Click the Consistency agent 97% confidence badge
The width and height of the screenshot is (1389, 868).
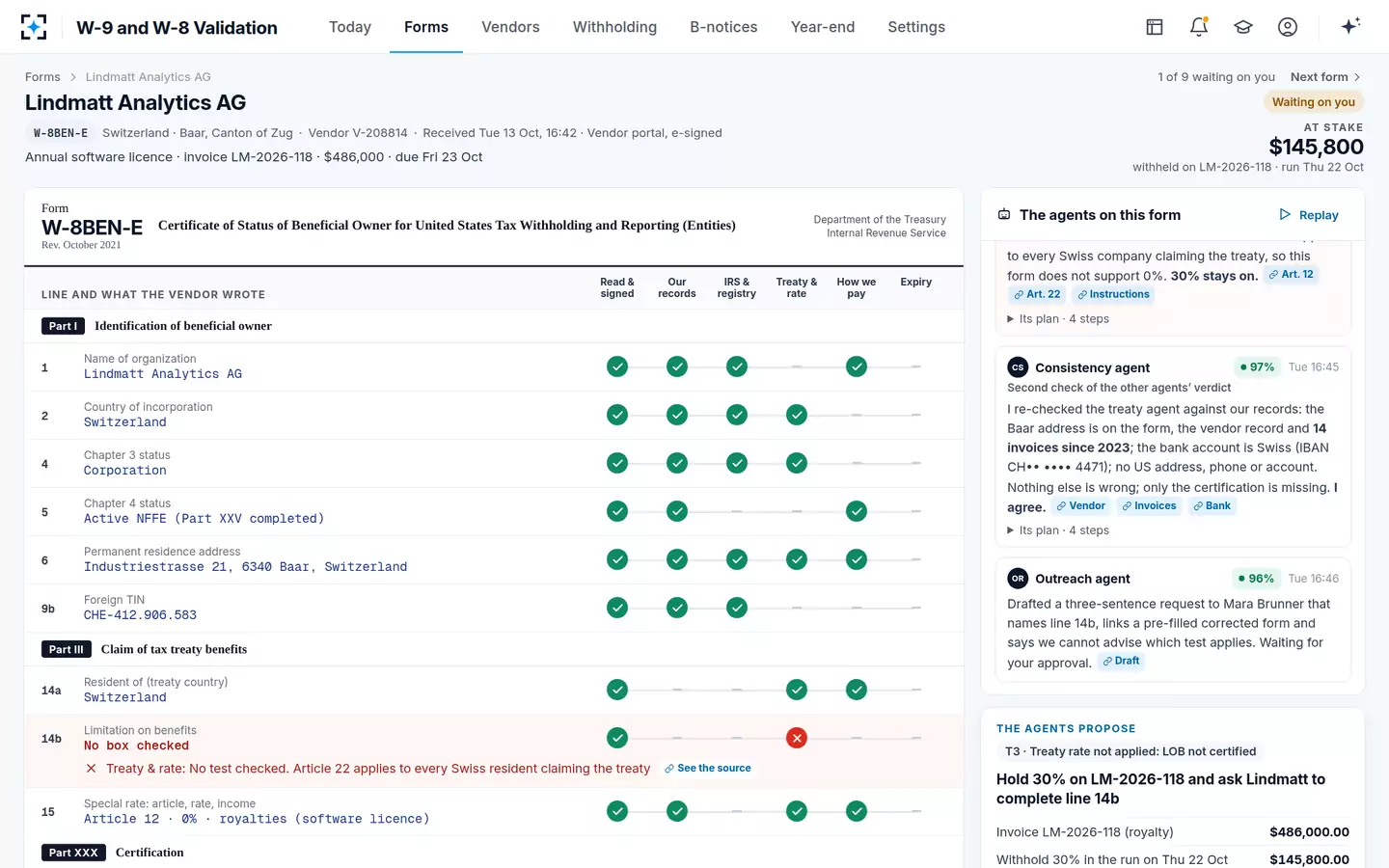pos(1258,367)
